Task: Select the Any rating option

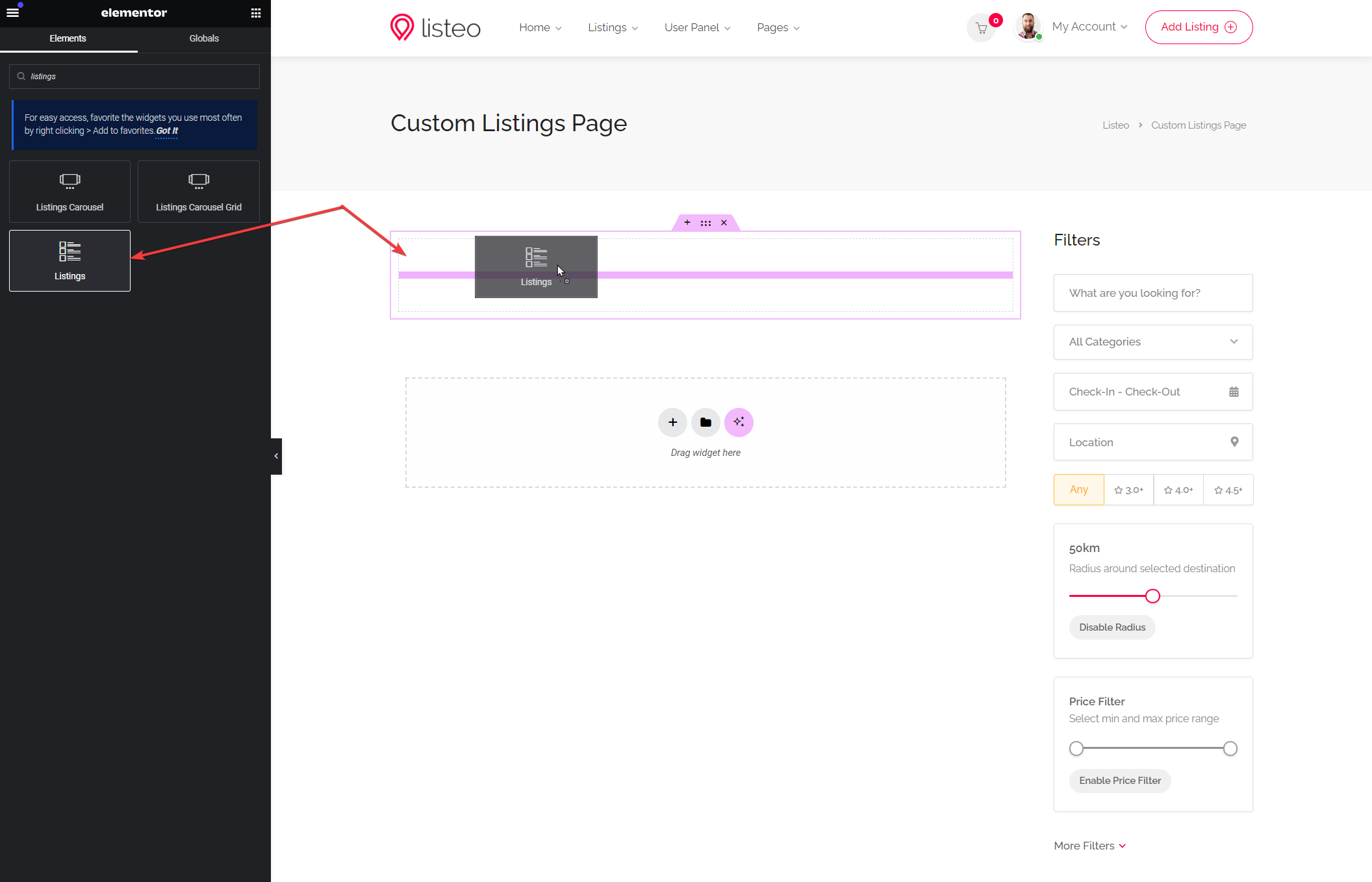Action: pos(1078,490)
